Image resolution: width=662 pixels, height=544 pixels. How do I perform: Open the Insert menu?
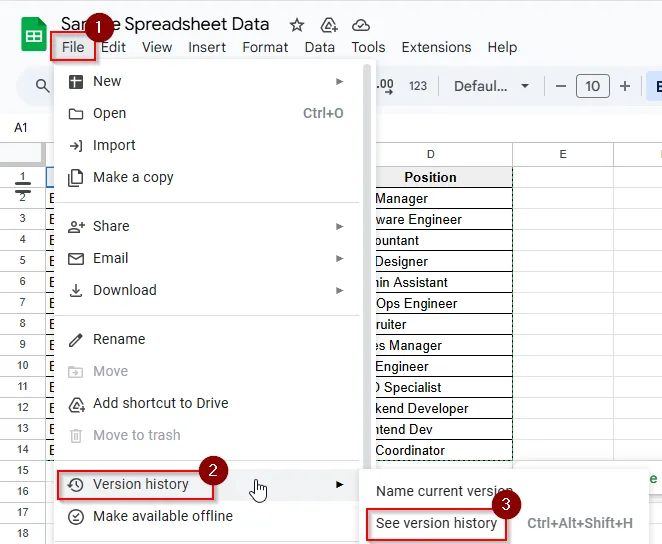click(x=207, y=47)
